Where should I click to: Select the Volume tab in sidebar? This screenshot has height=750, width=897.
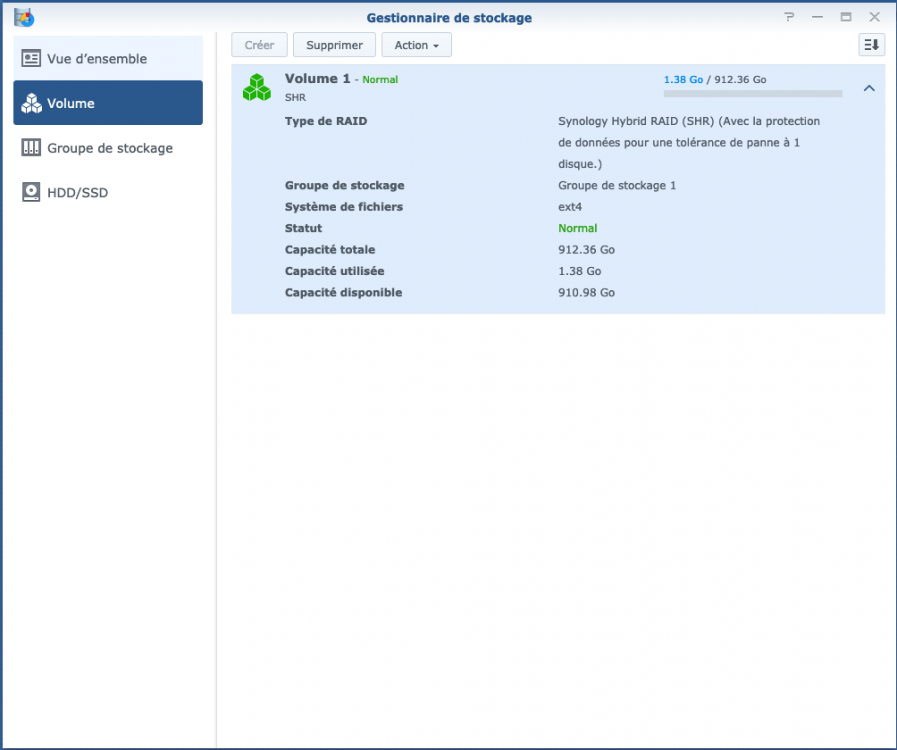click(x=71, y=103)
